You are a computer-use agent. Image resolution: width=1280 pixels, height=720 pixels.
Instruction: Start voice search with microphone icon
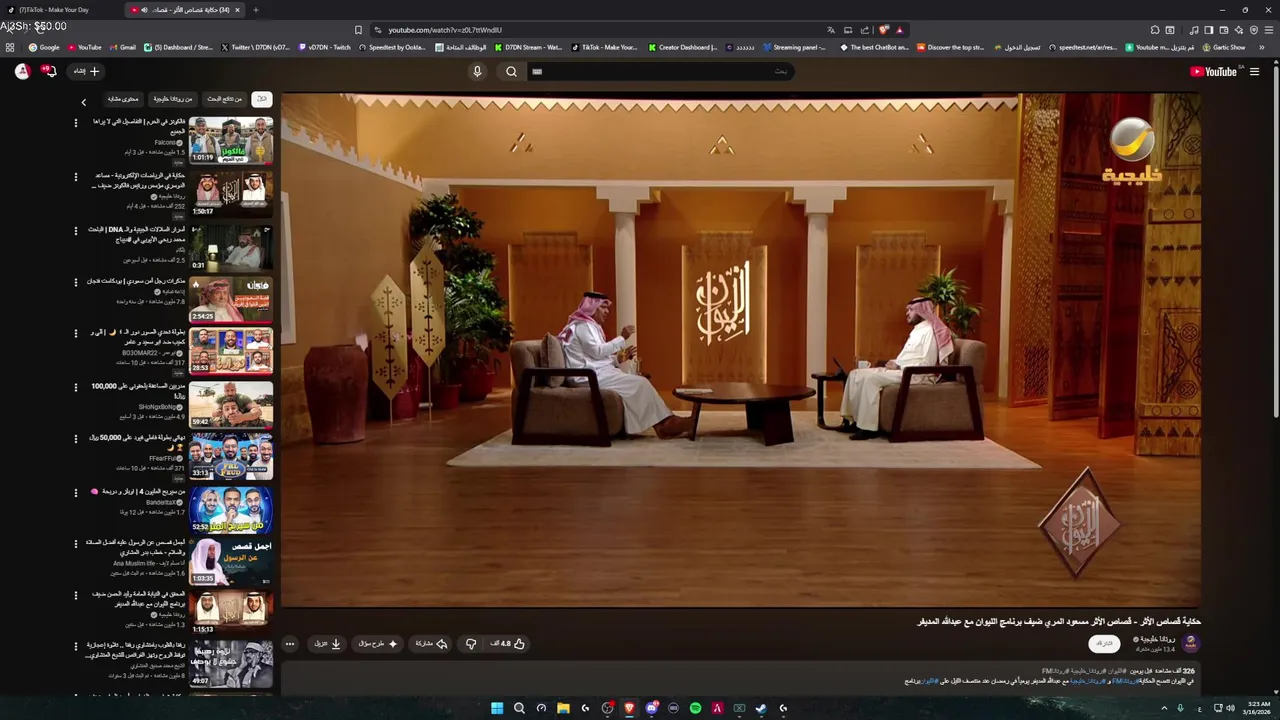[477, 71]
